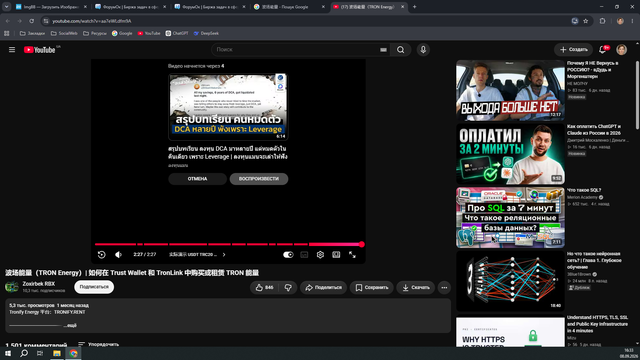This screenshot has height=360, width=640.
Task: Open the player settings gear
Action: tap(320, 255)
